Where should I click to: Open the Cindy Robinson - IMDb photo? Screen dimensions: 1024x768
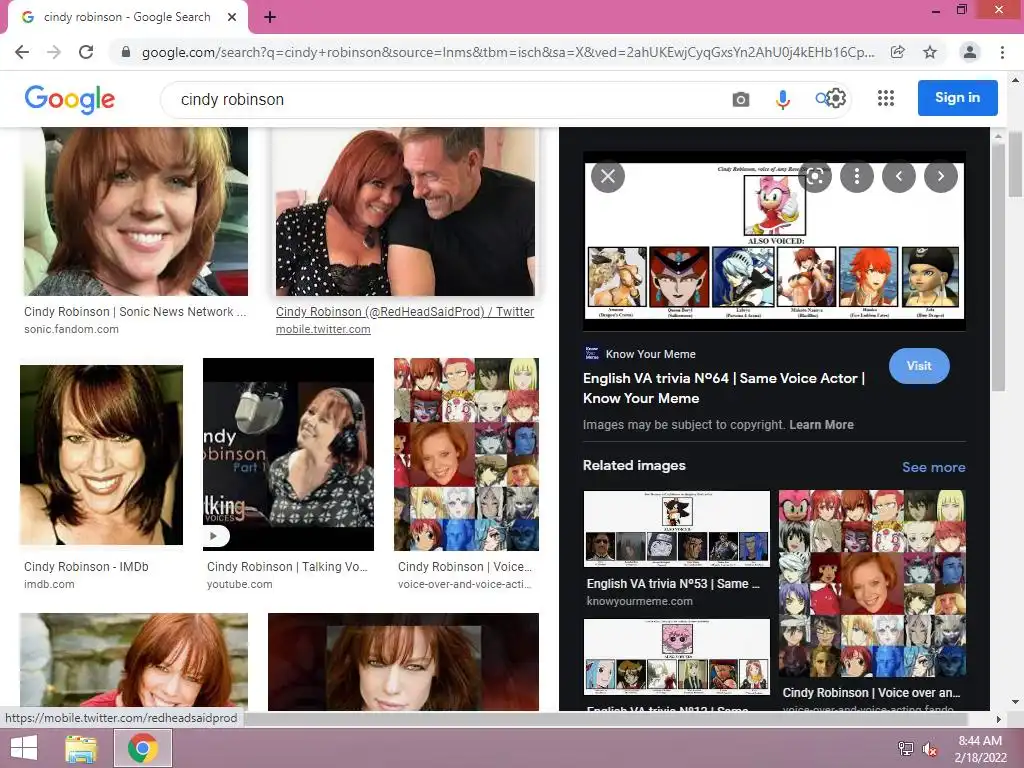tap(101, 455)
